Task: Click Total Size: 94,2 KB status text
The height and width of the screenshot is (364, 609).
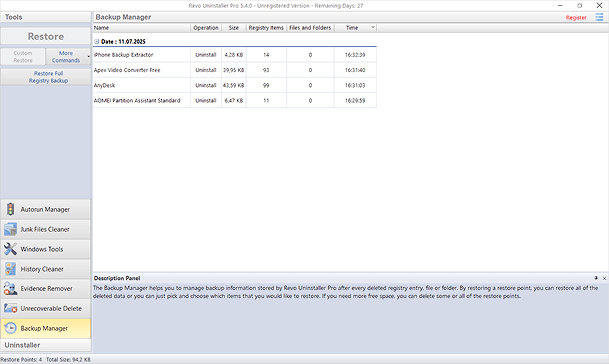Action: [x=68, y=359]
